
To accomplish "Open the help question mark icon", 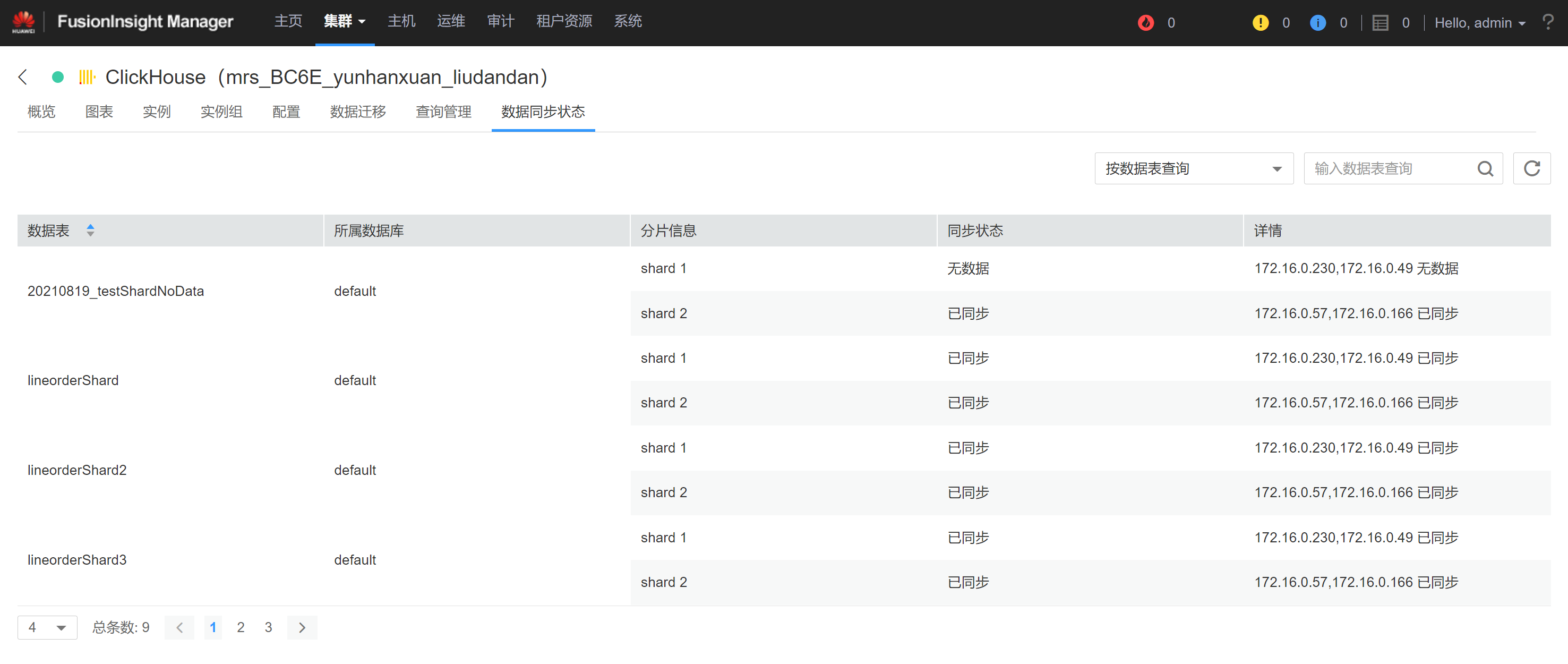I will (x=1548, y=22).
